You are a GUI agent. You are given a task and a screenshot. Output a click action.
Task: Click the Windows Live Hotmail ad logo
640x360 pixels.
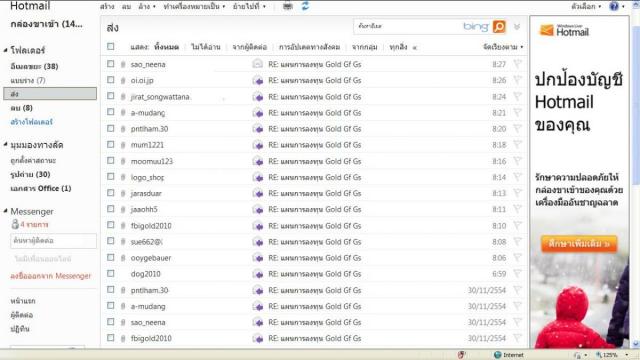pyautogui.click(x=564, y=31)
